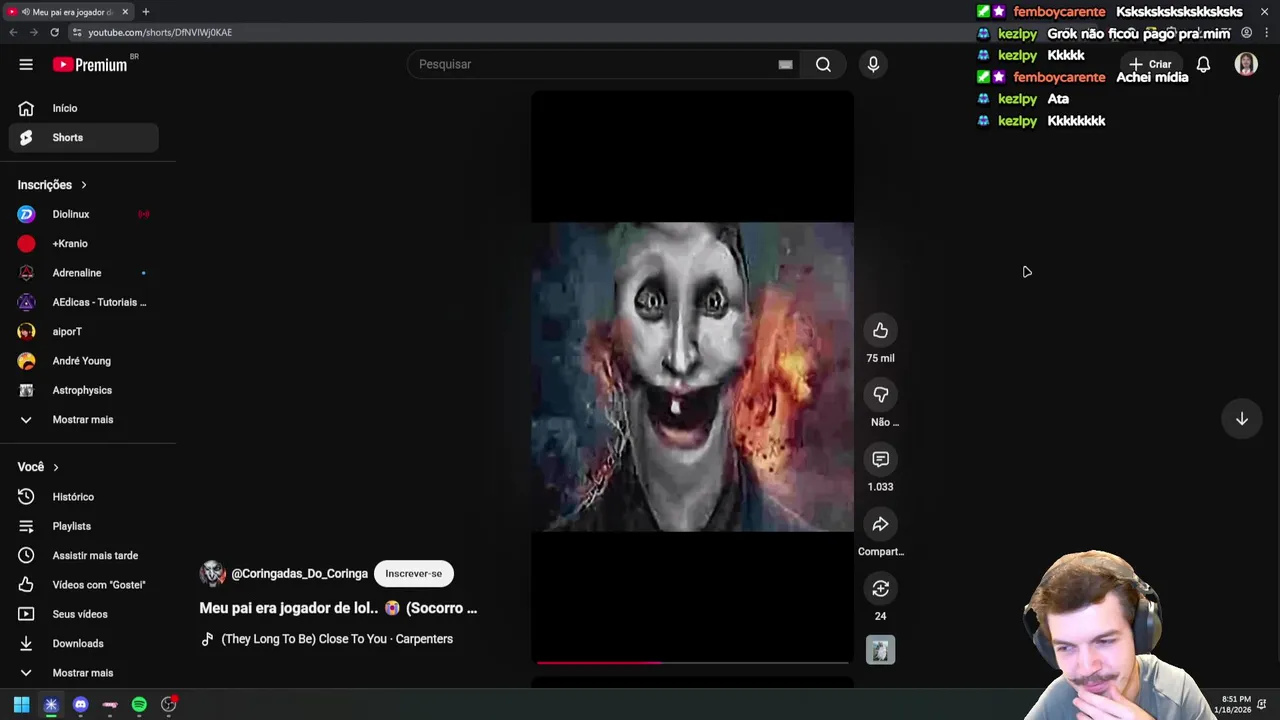Open the account avatar menu
Screen dimensions: 1280x720
click(1245, 64)
